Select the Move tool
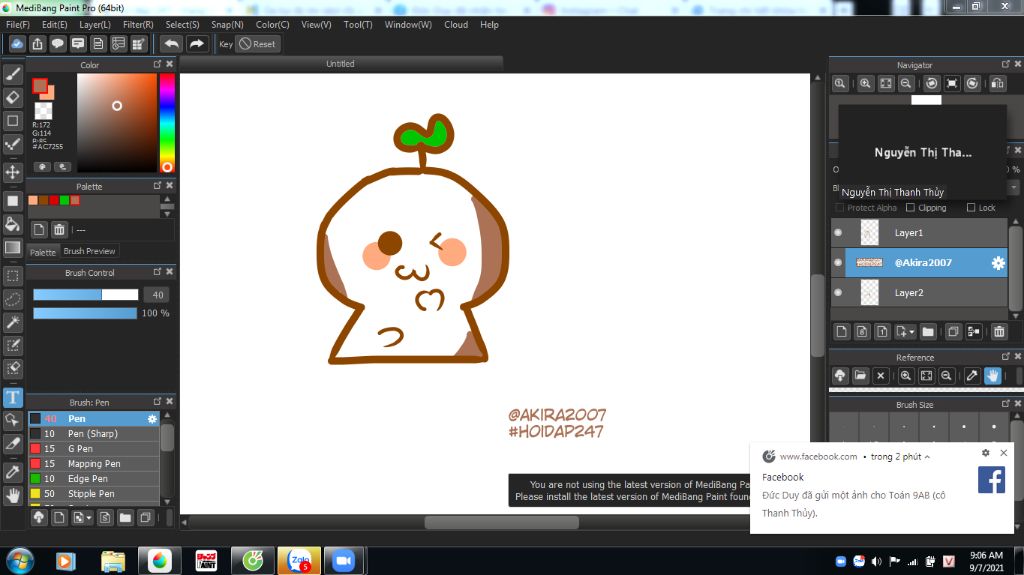 tap(13, 172)
